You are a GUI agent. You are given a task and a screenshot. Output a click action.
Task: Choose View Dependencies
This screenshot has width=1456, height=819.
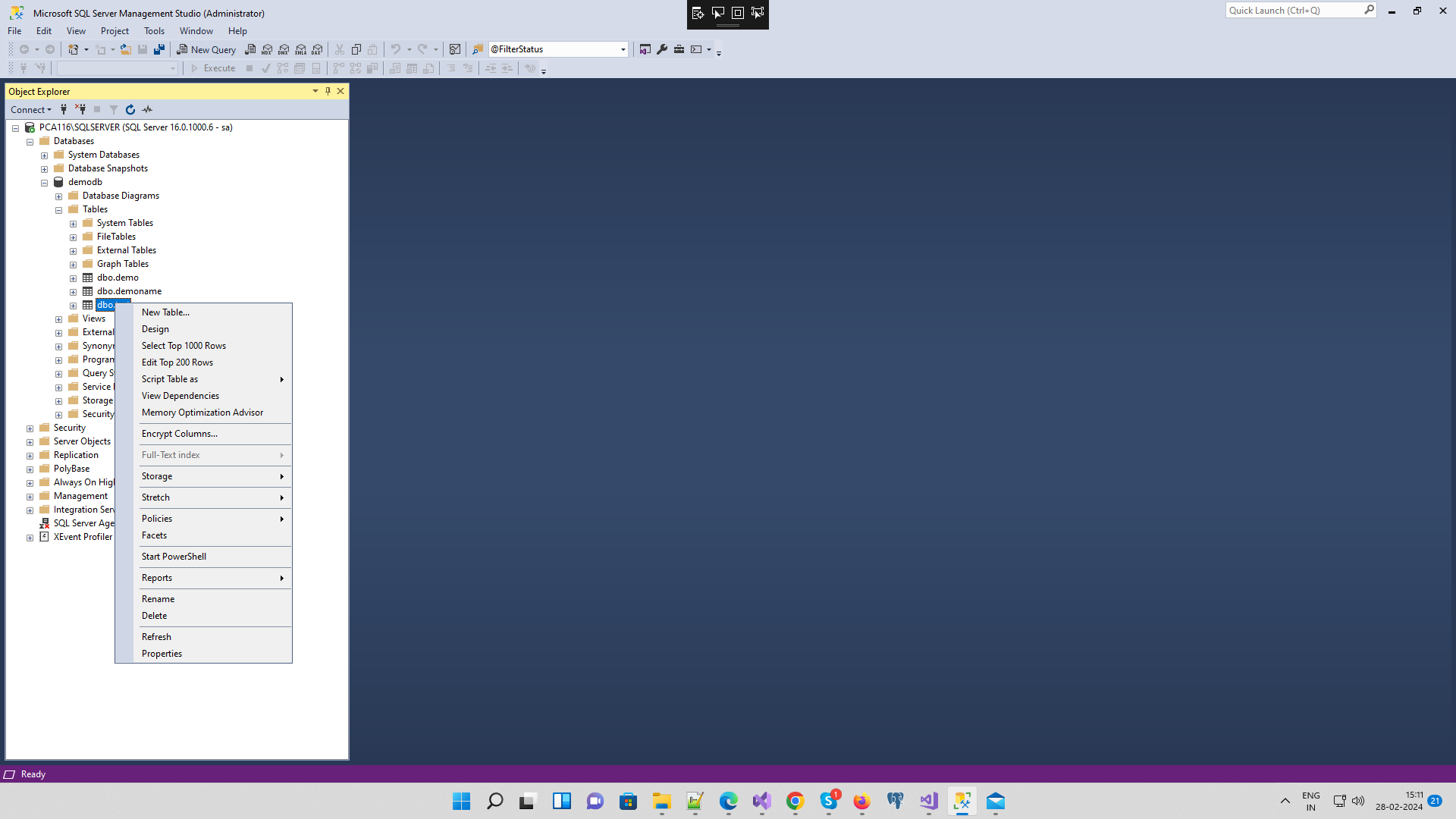(x=203, y=396)
